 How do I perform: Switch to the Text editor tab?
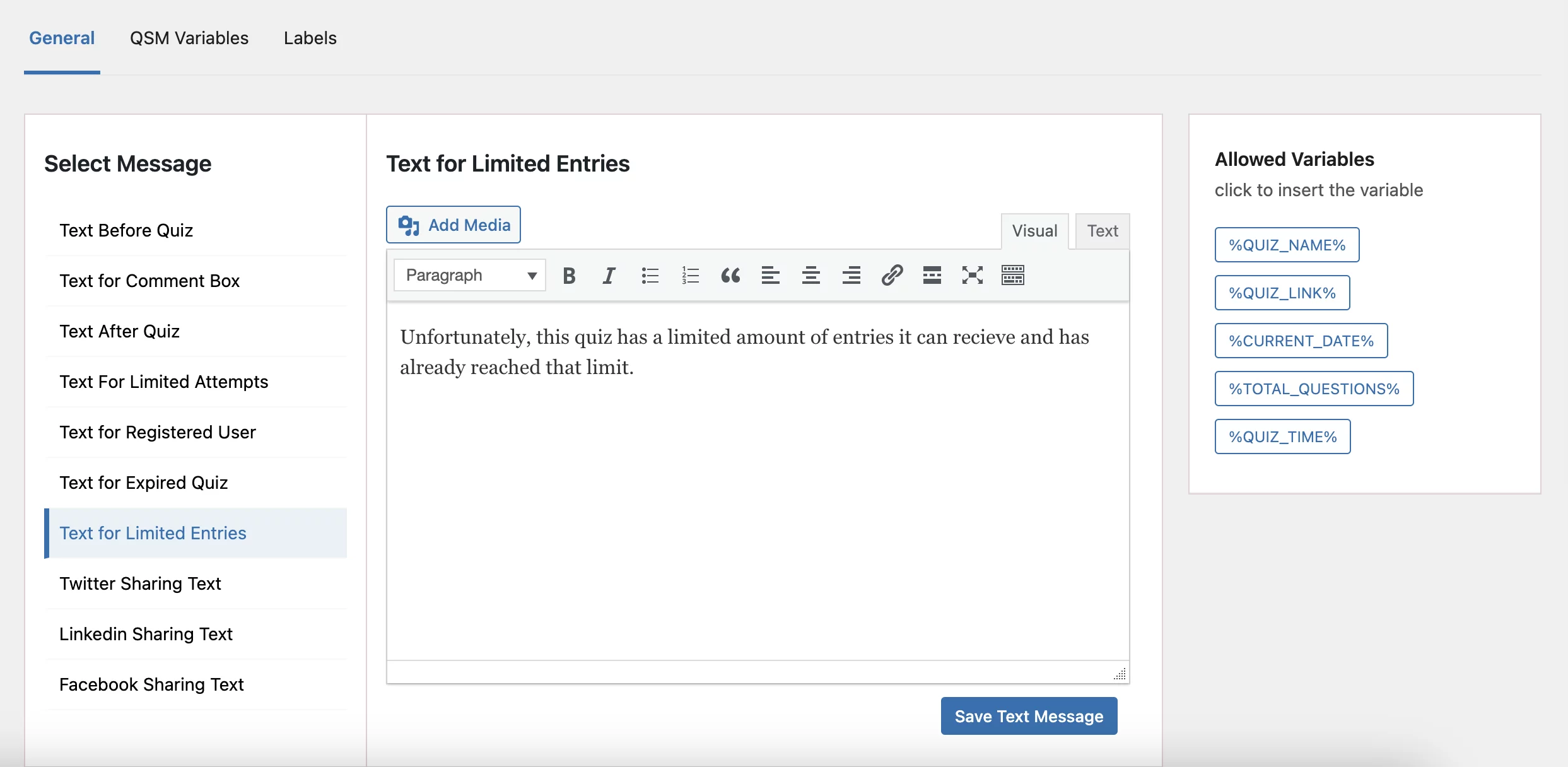tap(1103, 231)
